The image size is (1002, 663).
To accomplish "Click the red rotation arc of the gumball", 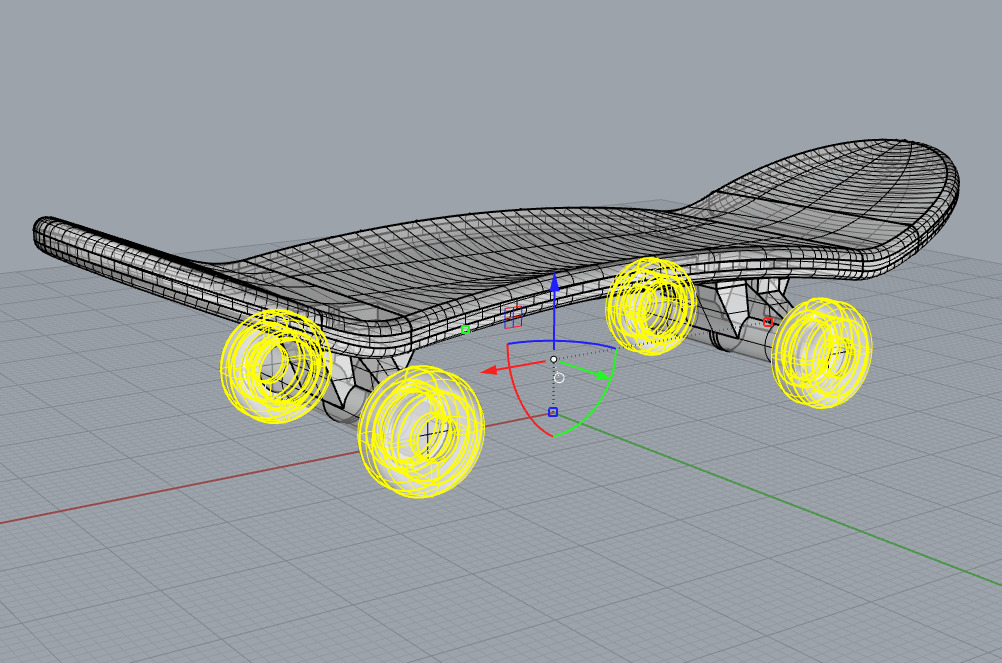I will tap(519, 396).
